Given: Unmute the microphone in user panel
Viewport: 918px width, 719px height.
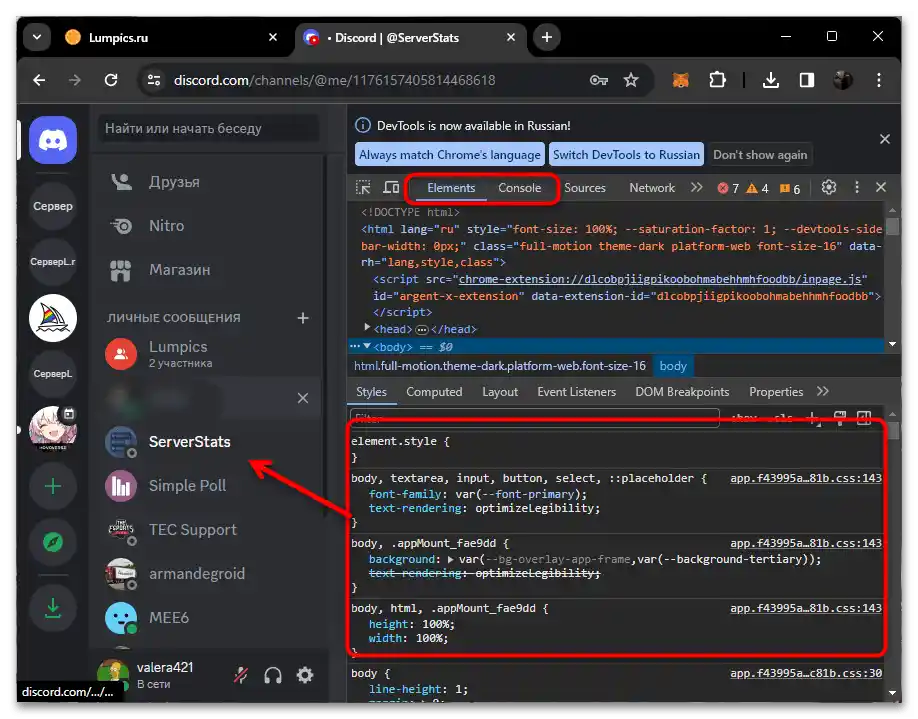Looking at the screenshot, I should click(x=241, y=675).
